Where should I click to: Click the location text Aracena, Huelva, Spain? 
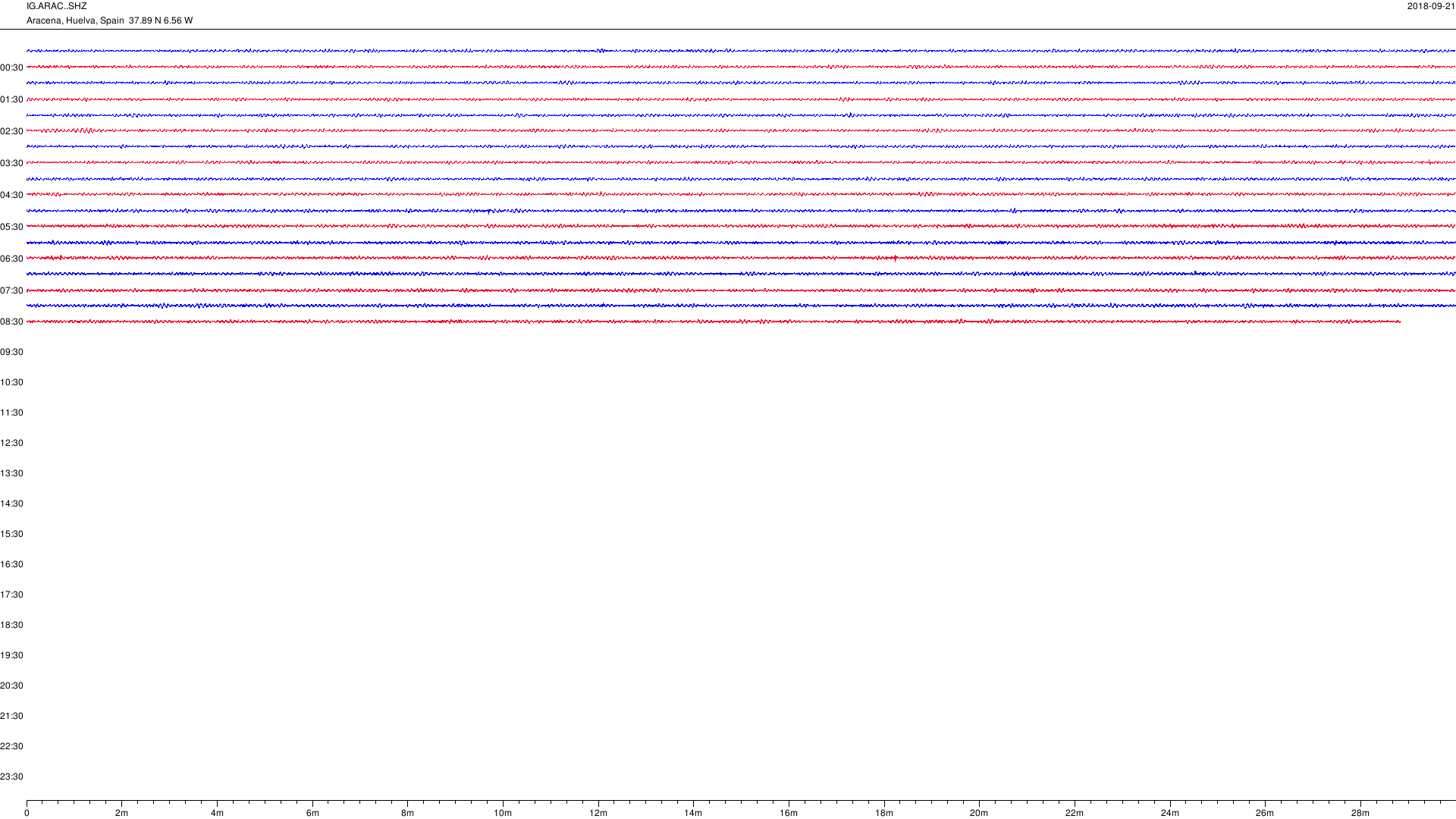pyautogui.click(x=75, y=20)
